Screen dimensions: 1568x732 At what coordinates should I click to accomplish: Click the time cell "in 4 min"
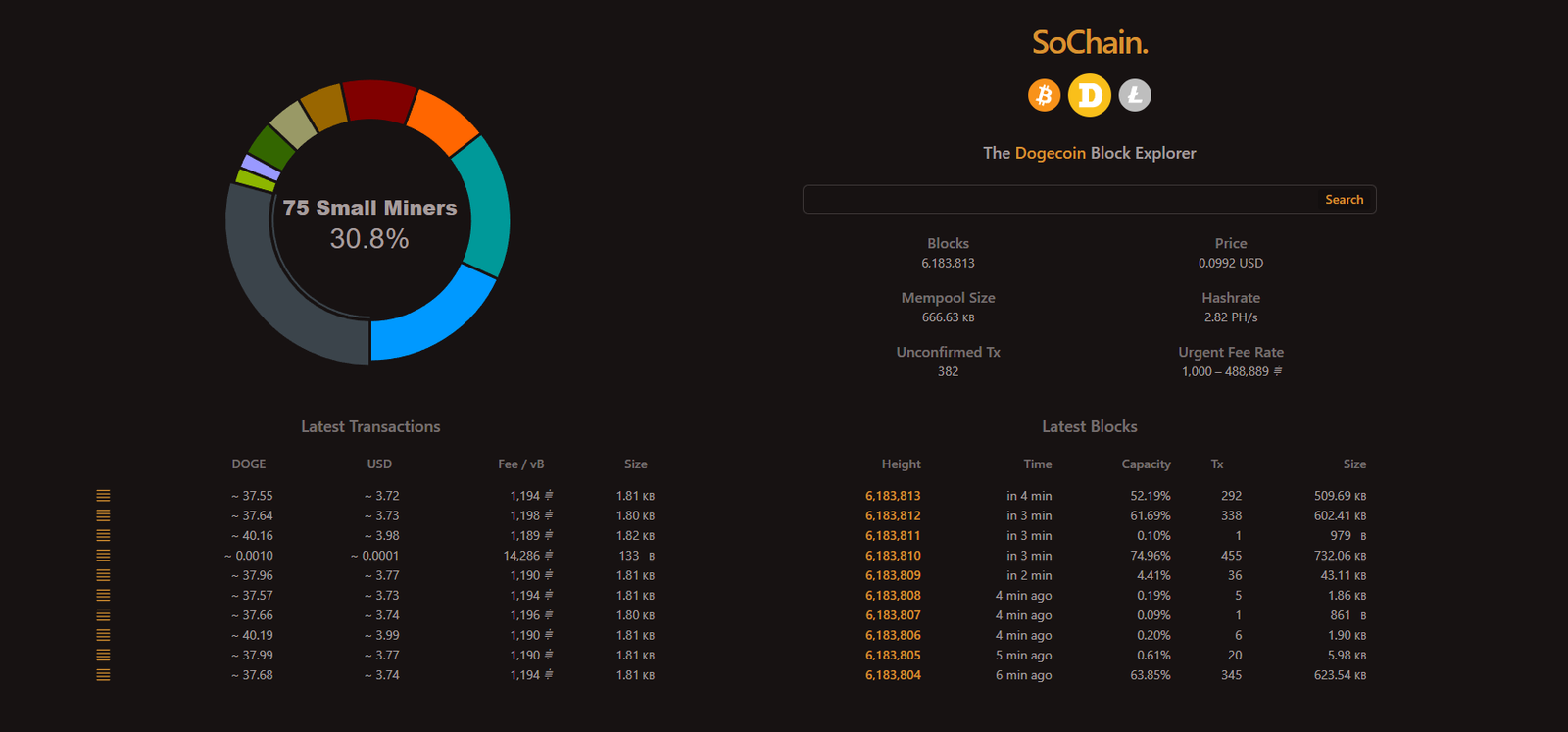(1029, 496)
